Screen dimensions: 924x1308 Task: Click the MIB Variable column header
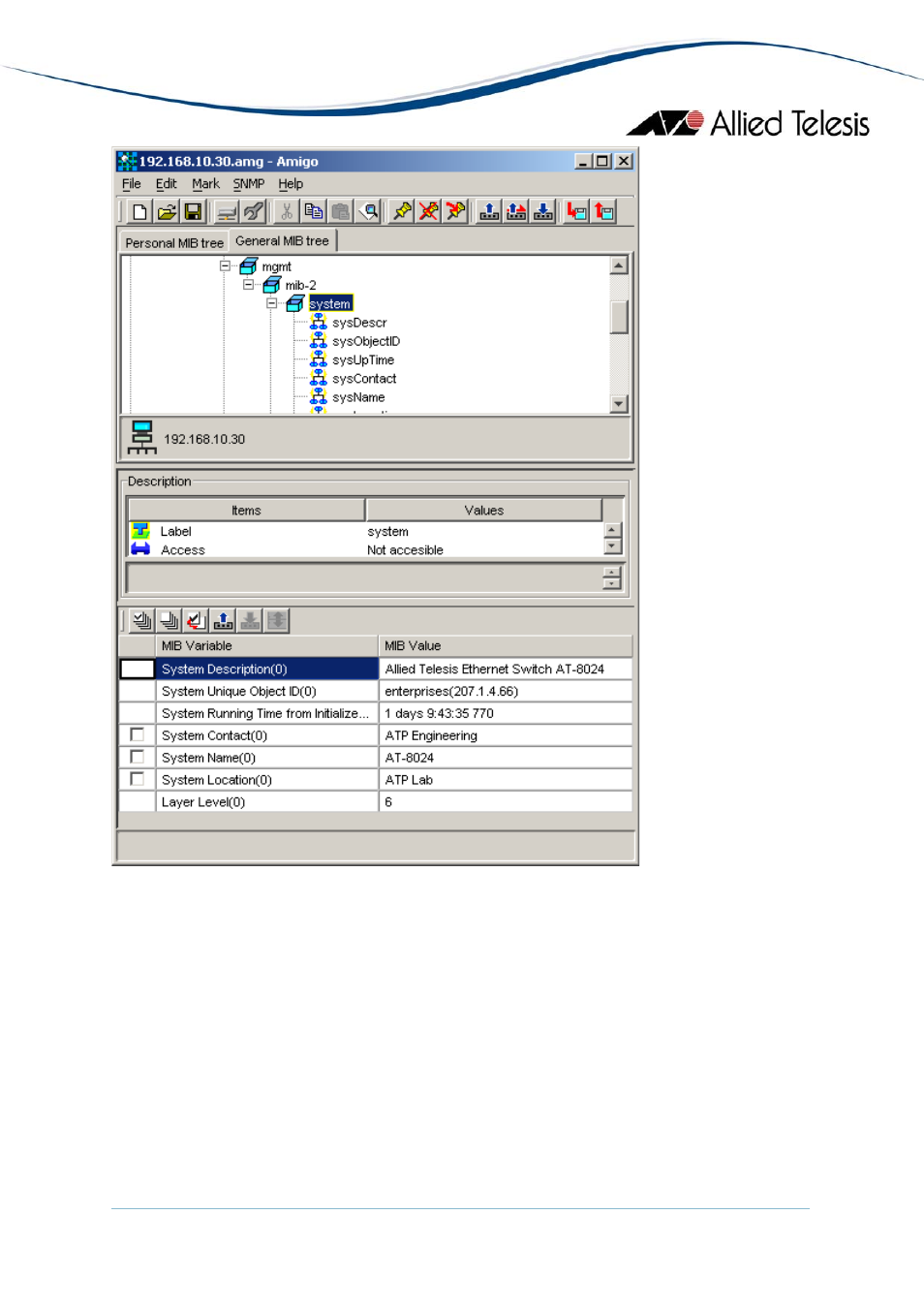tap(266, 645)
